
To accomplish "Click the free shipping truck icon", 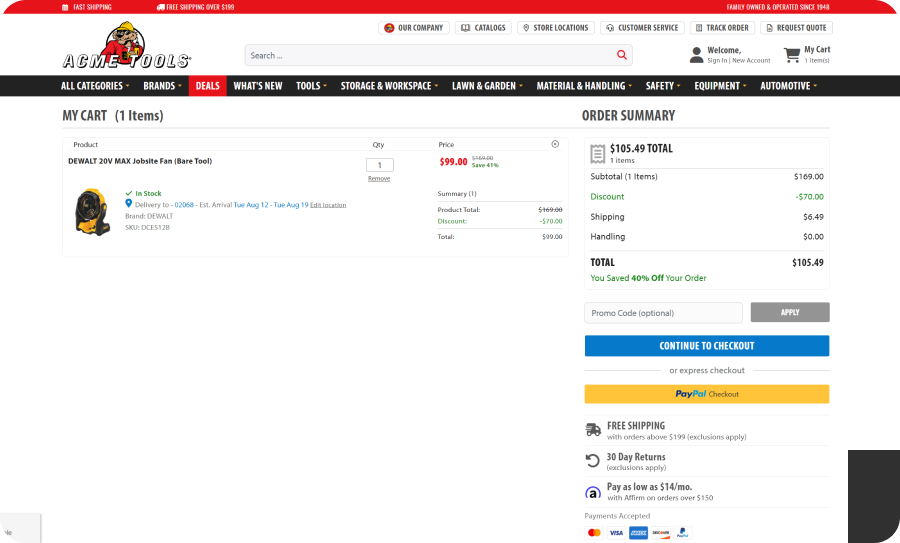I will (x=593, y=429).
